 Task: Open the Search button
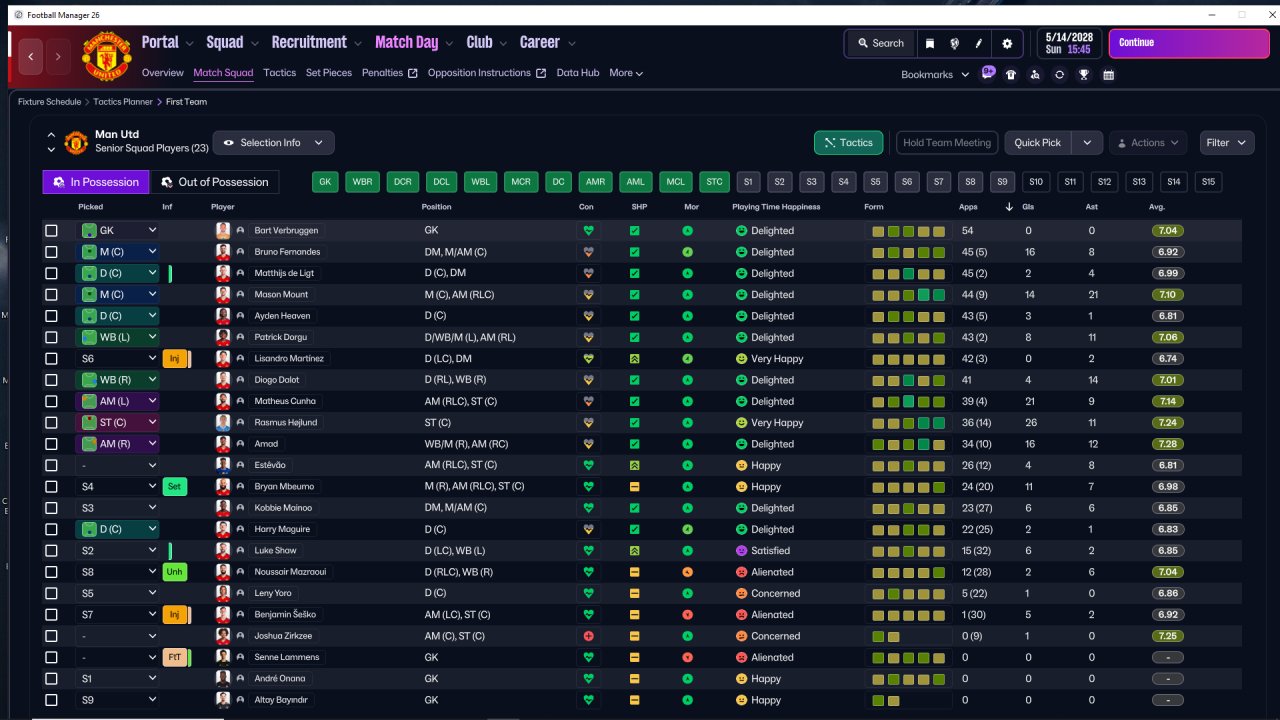pos(880,43)
